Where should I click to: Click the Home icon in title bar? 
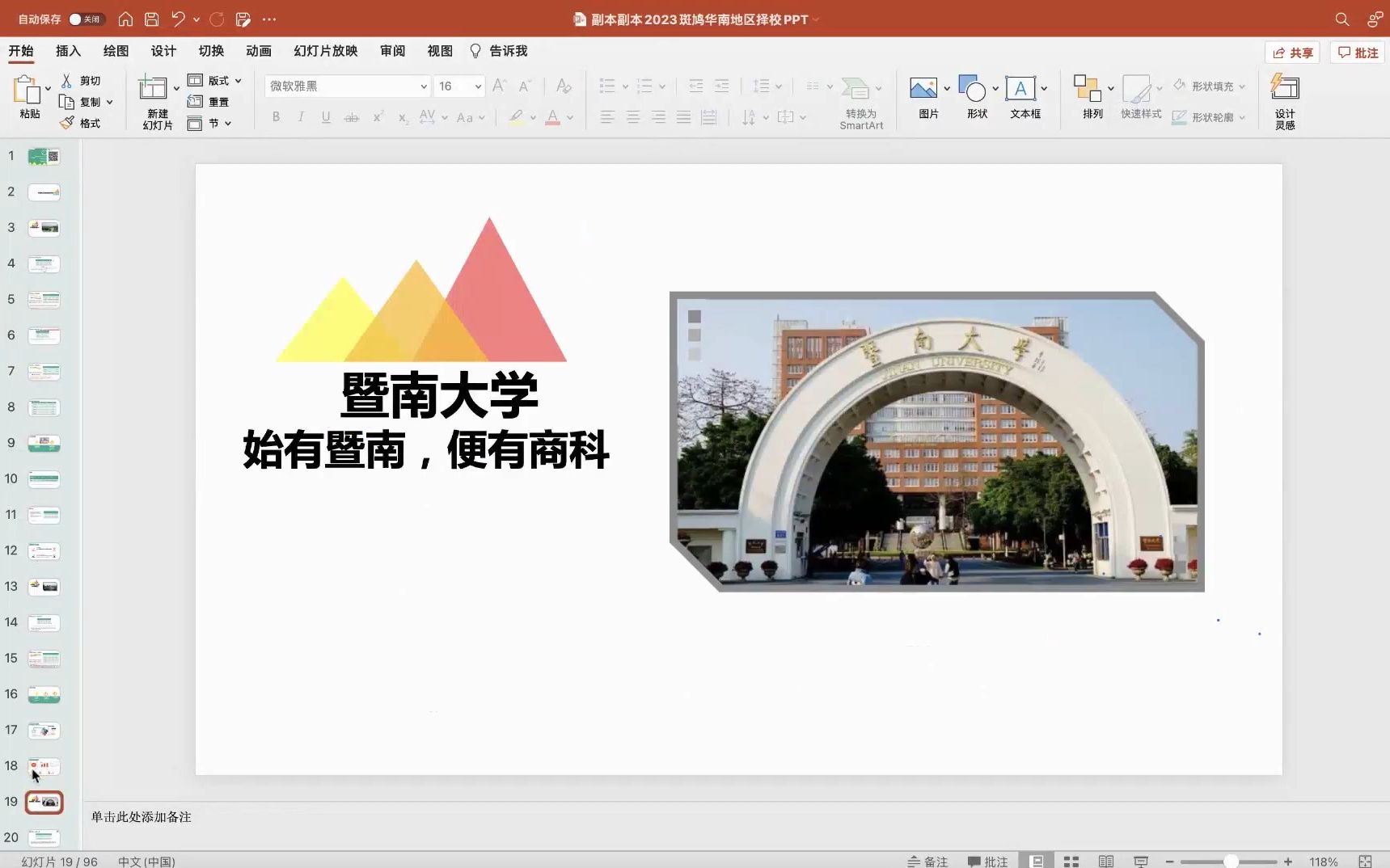click(x=125, y=19)
